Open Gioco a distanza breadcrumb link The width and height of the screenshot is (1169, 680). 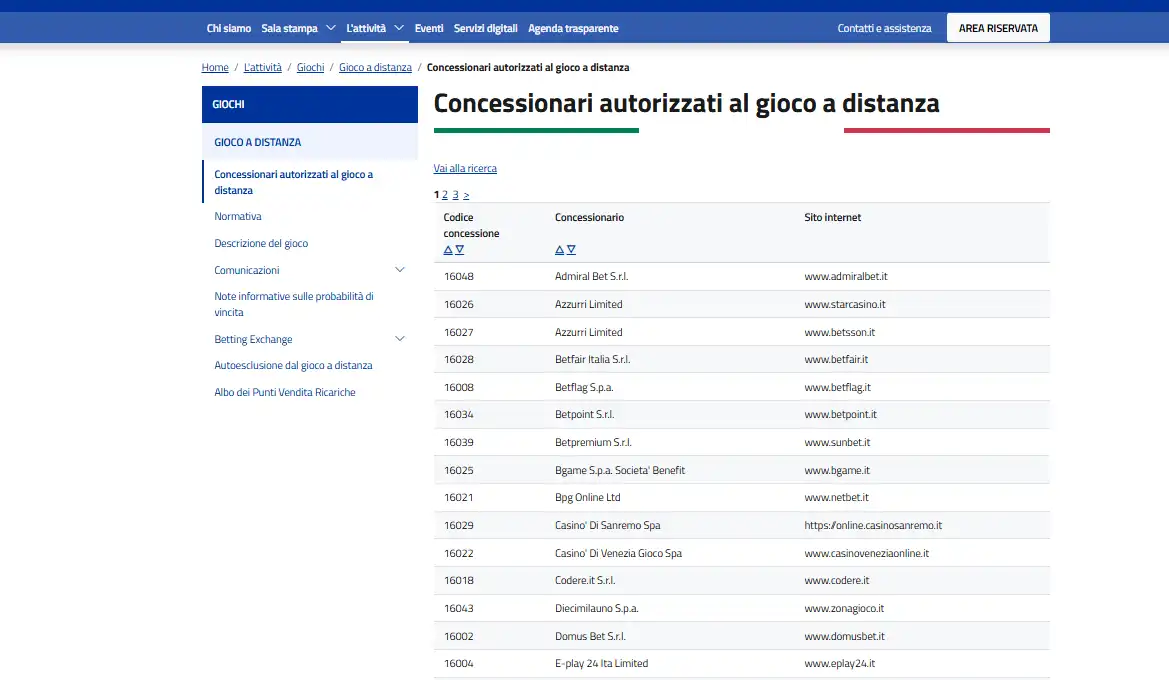pos(375,67)
